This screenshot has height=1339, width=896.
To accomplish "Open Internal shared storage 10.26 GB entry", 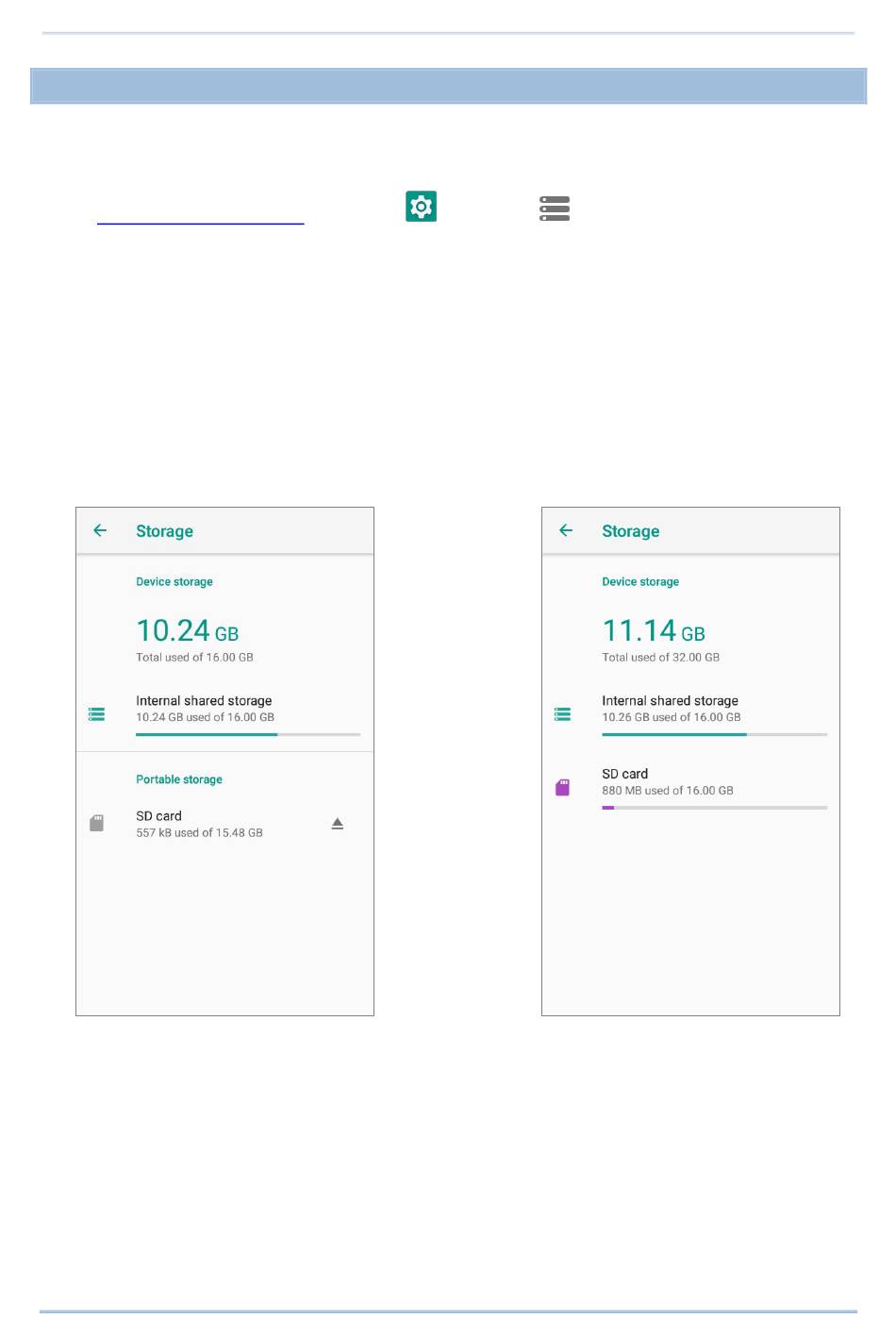I will pos(690,715).
